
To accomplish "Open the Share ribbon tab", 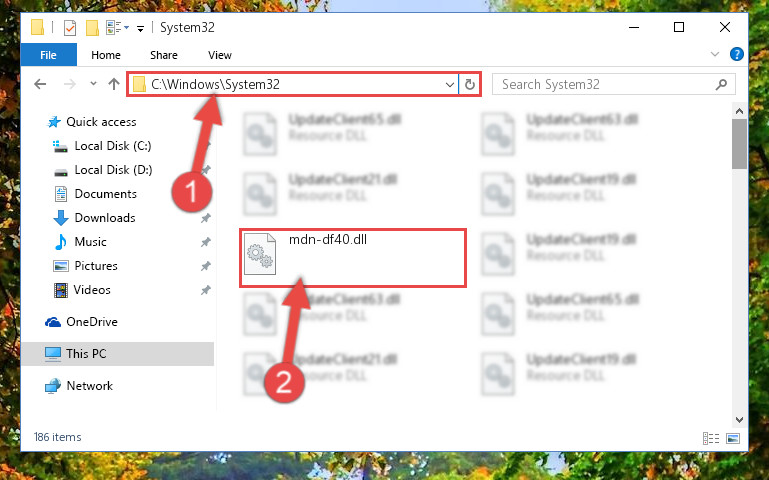I will (x=164, y=55).
